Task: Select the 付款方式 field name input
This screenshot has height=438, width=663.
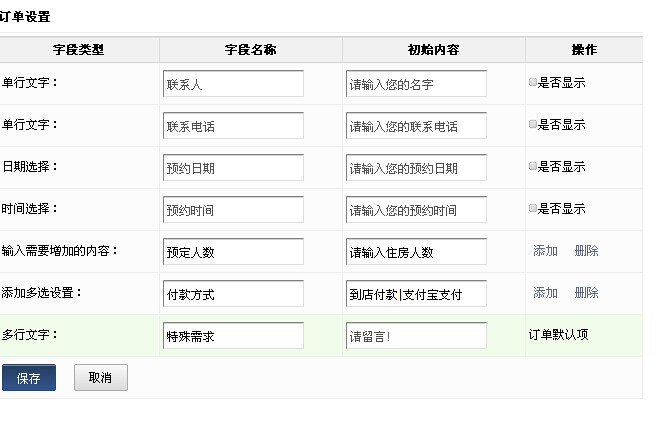Action: (232, 294)
